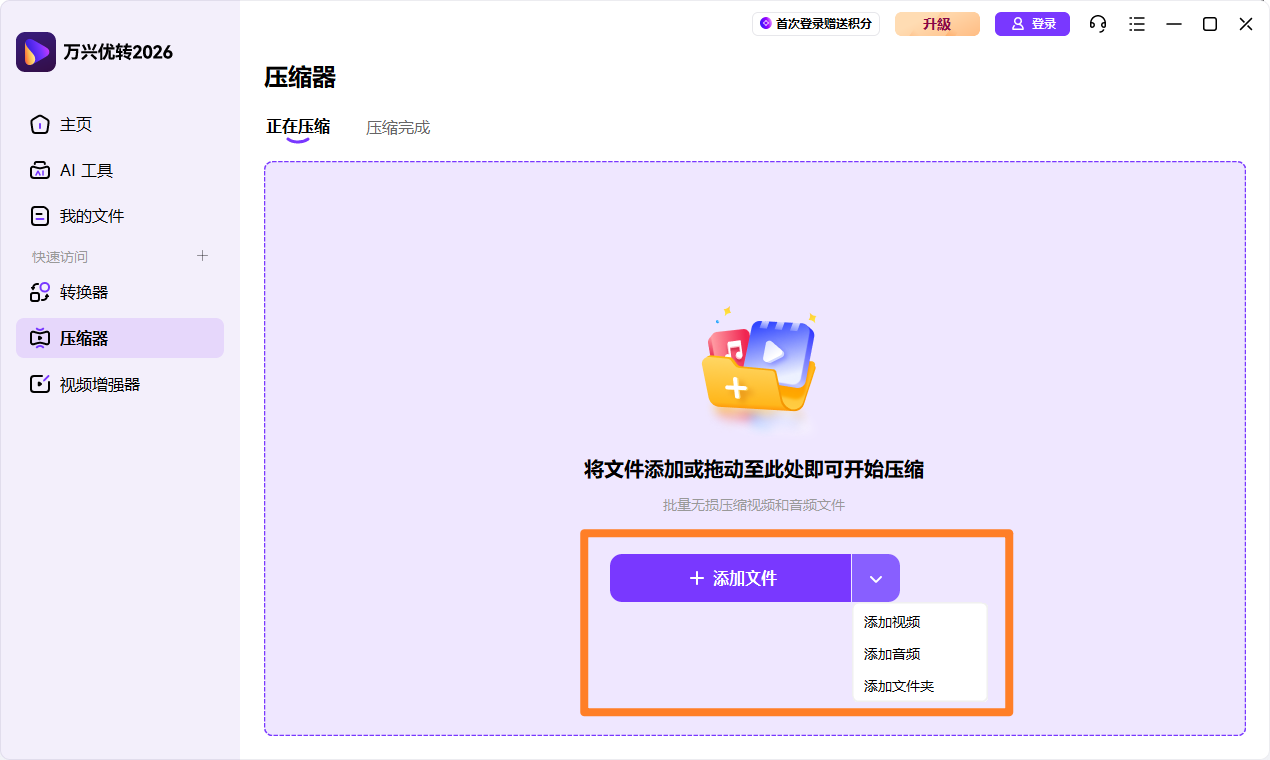Add an item to 快速访问 with the plus
Viewport: 1270px width, 760px height.
202,256
